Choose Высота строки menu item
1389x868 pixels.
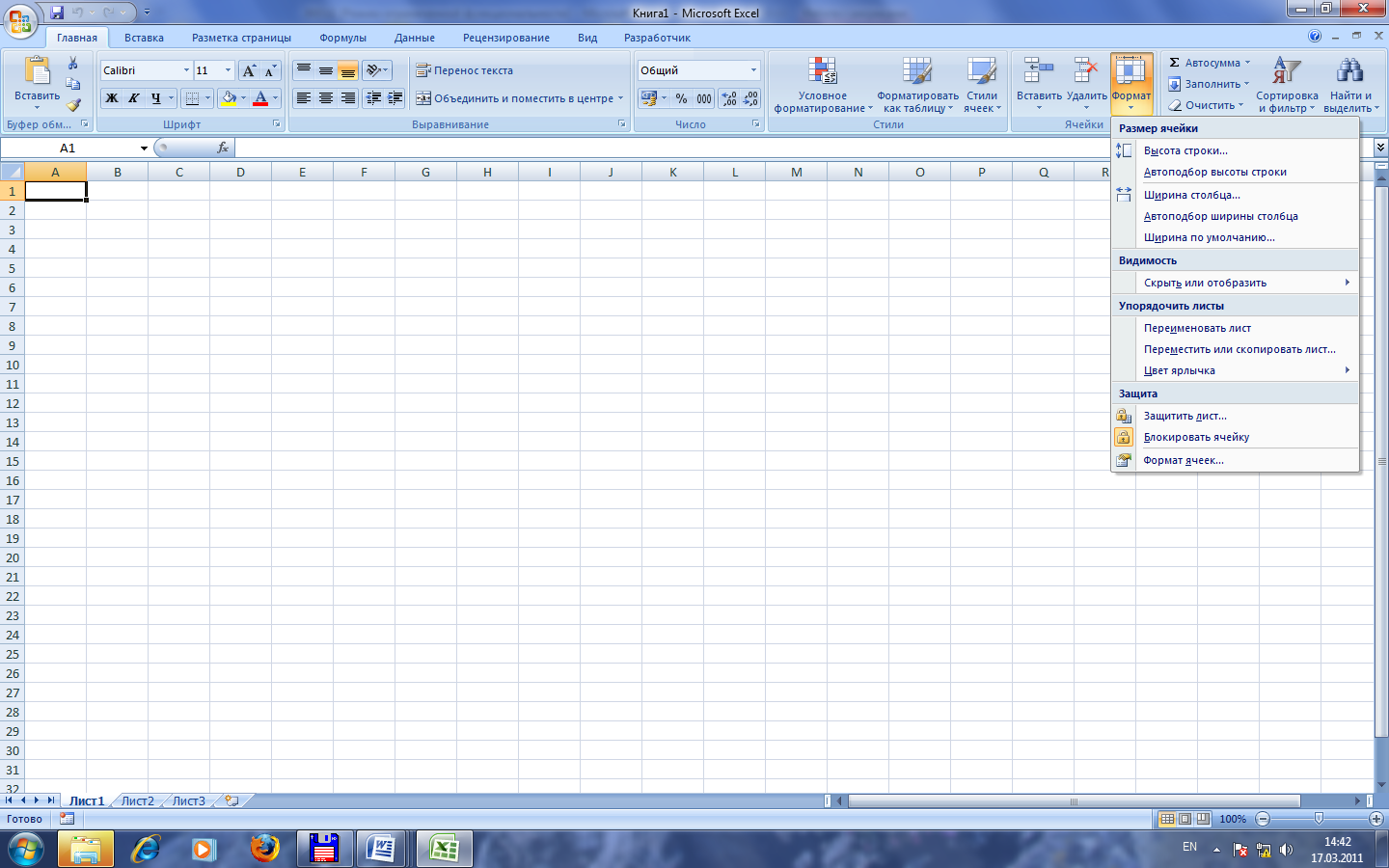(1235, 150)
